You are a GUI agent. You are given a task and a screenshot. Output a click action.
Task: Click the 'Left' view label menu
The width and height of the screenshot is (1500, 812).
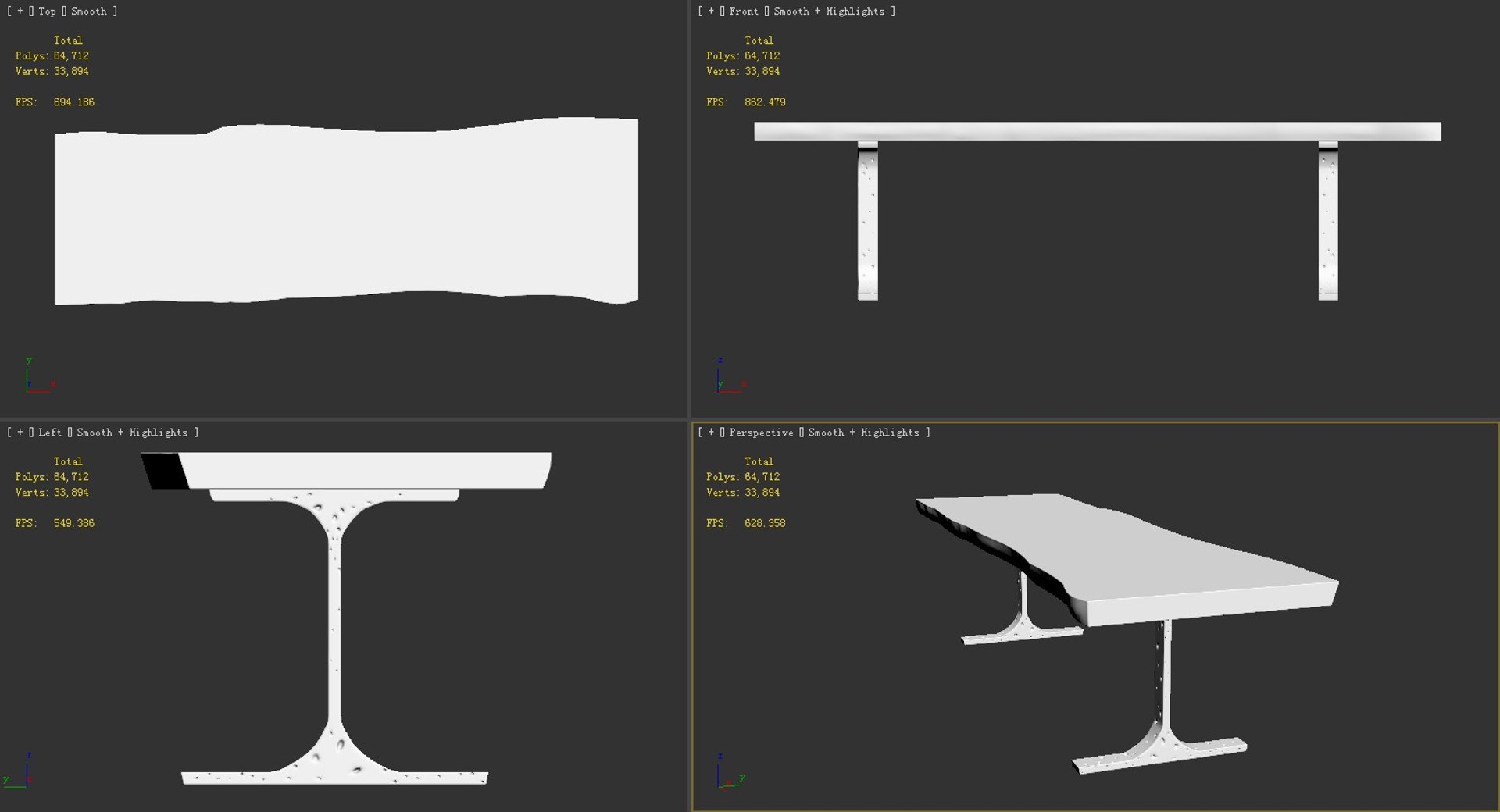[x=49, y=432]
